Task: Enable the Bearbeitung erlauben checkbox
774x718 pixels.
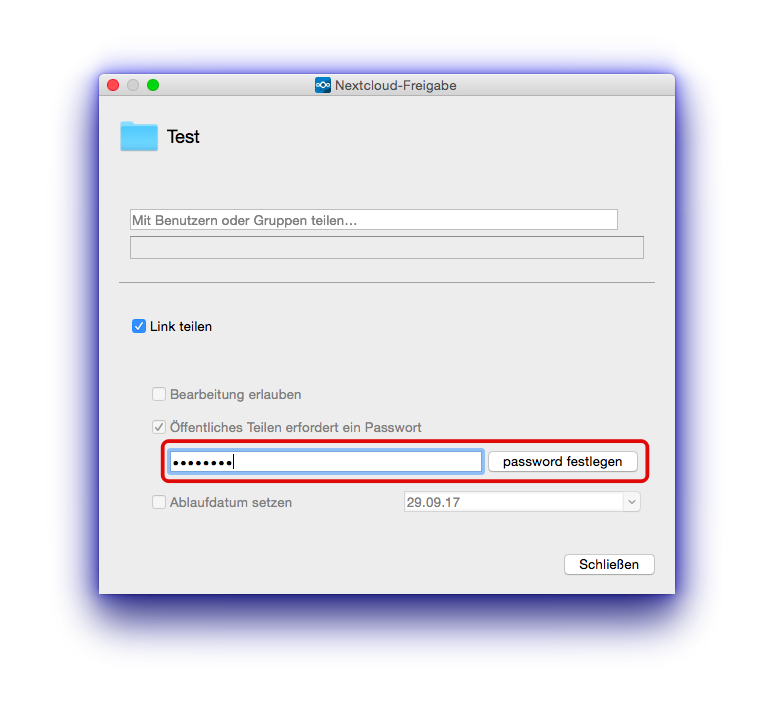Action: [x=158, y=394]
